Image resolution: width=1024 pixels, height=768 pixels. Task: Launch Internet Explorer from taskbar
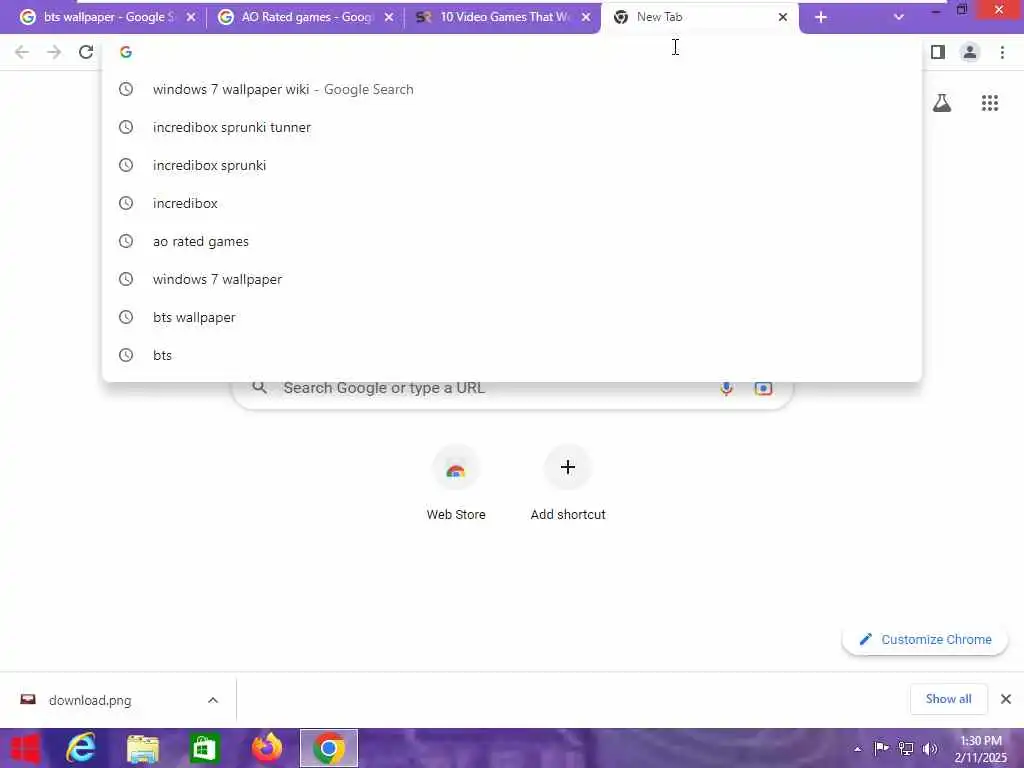coord(81,748)
